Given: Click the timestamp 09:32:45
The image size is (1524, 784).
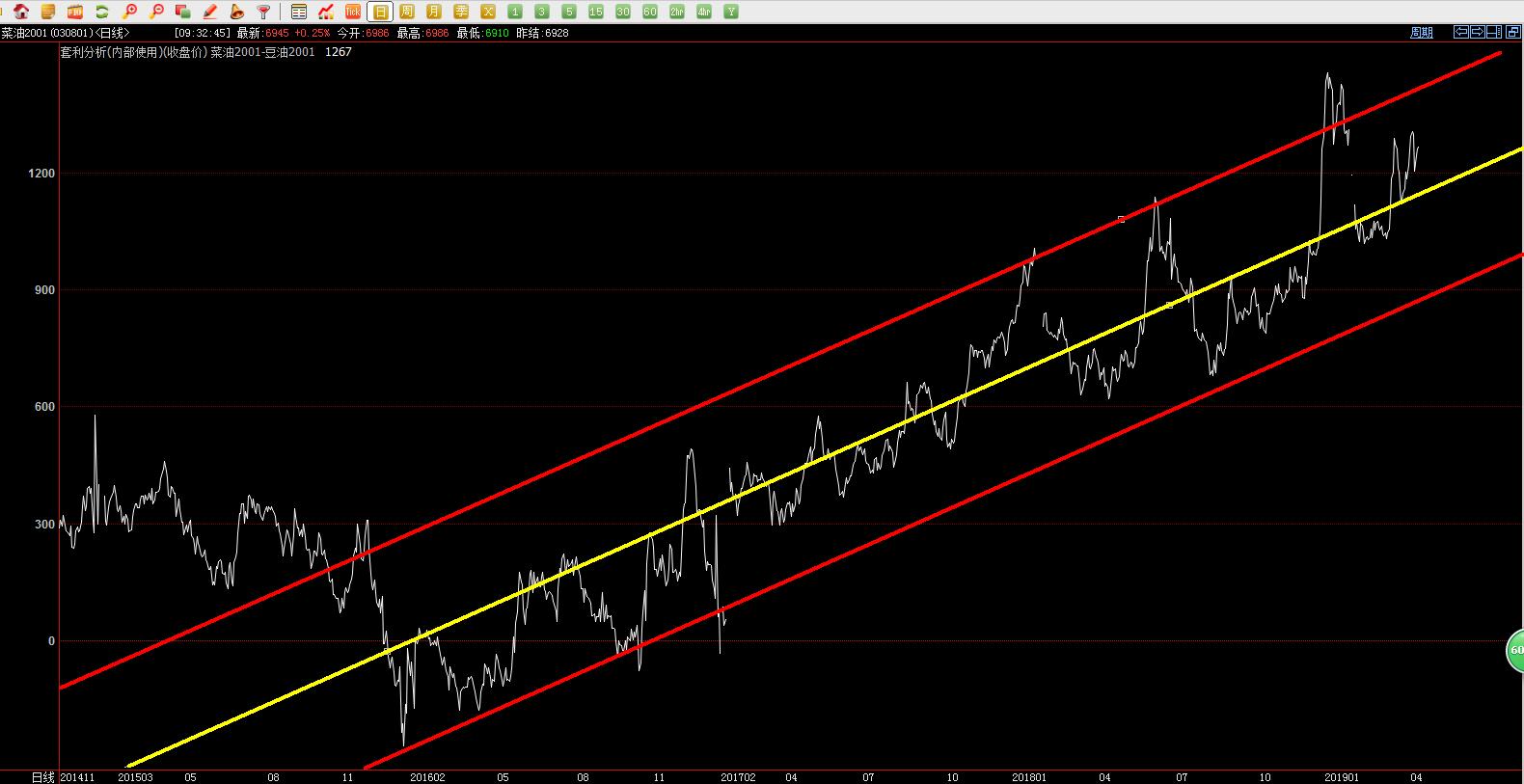Looking at the screenshot, I should pyautogui.click(x=202, y=33).
